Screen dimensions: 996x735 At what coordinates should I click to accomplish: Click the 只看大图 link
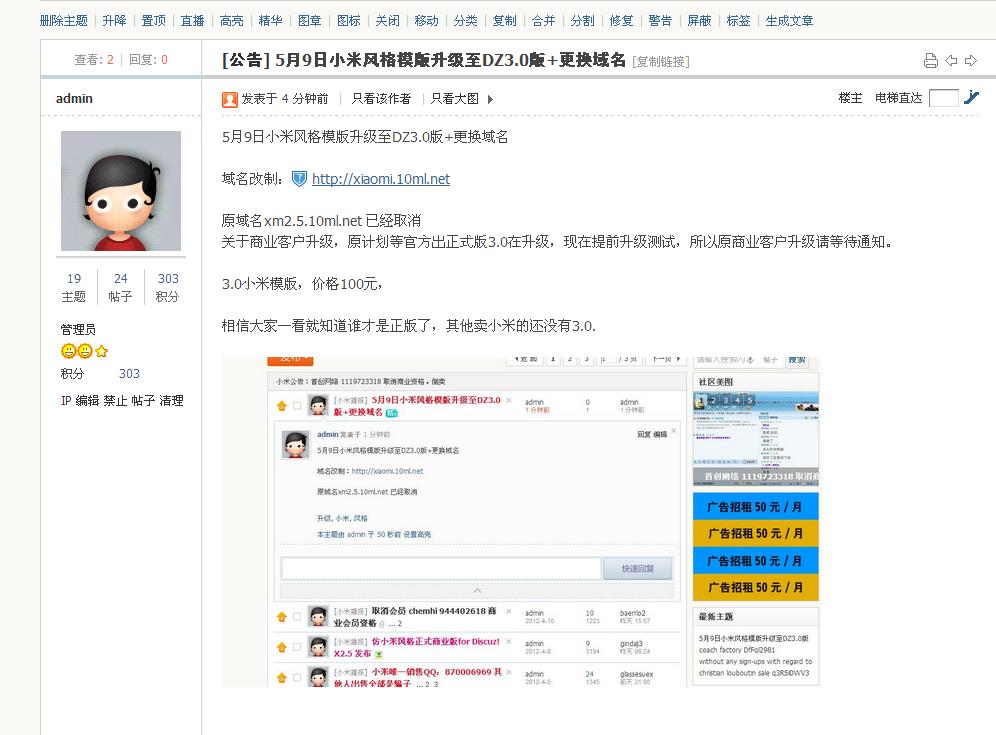click(x=455, y=98)
